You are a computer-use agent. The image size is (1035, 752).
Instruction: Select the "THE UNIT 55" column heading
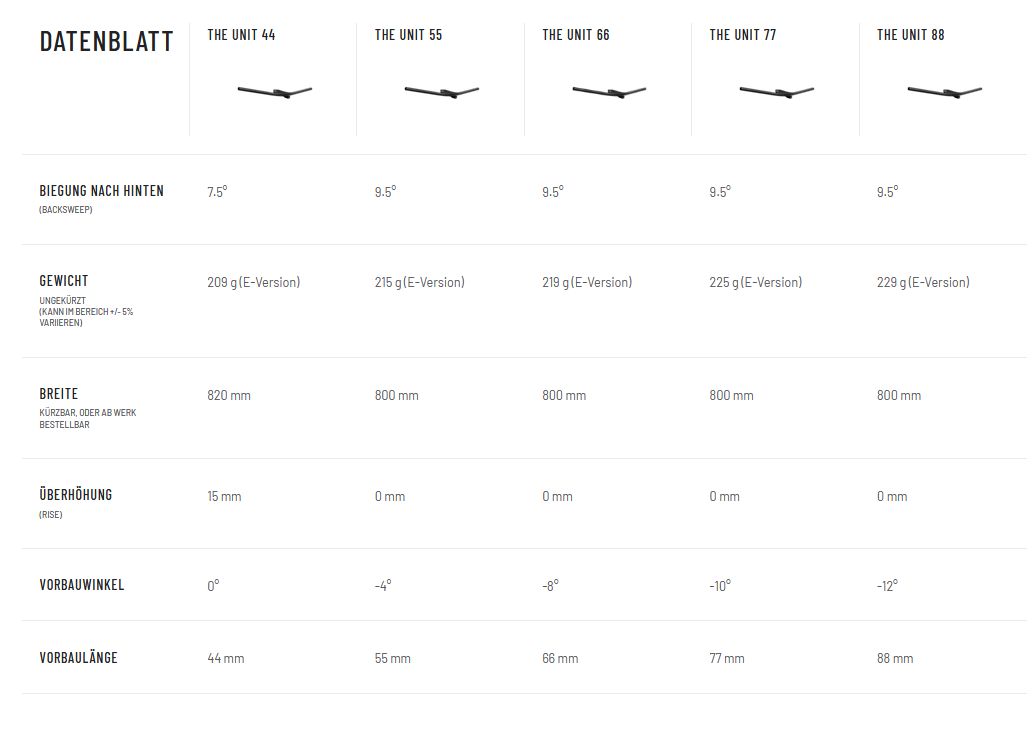pos(408,35)
